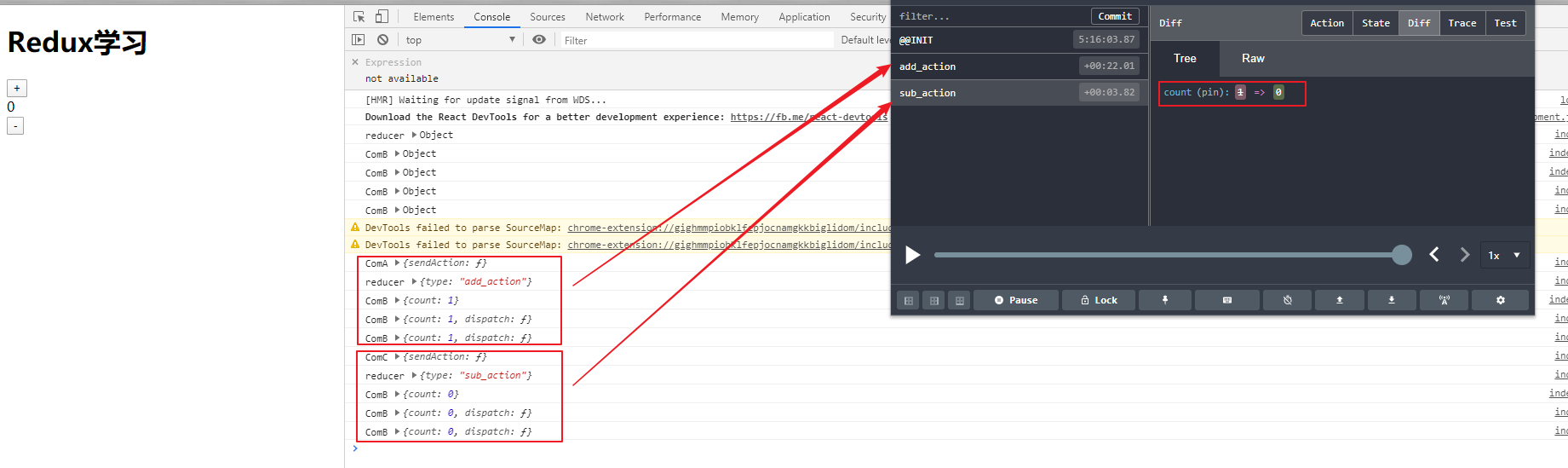Switch to the Sources tab
Viewport: 1568px width, 468px height.
(548, 16)
